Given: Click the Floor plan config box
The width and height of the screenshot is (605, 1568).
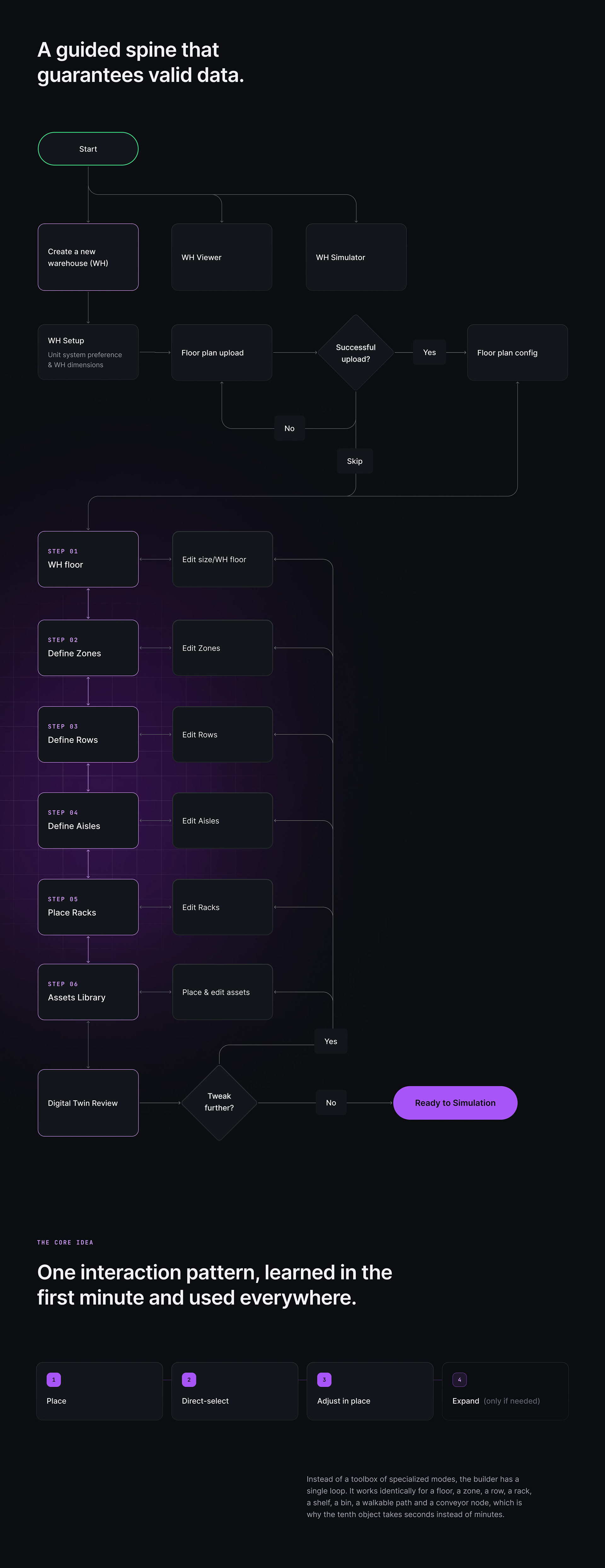Looking at the screenshot, I should point(517,352).
